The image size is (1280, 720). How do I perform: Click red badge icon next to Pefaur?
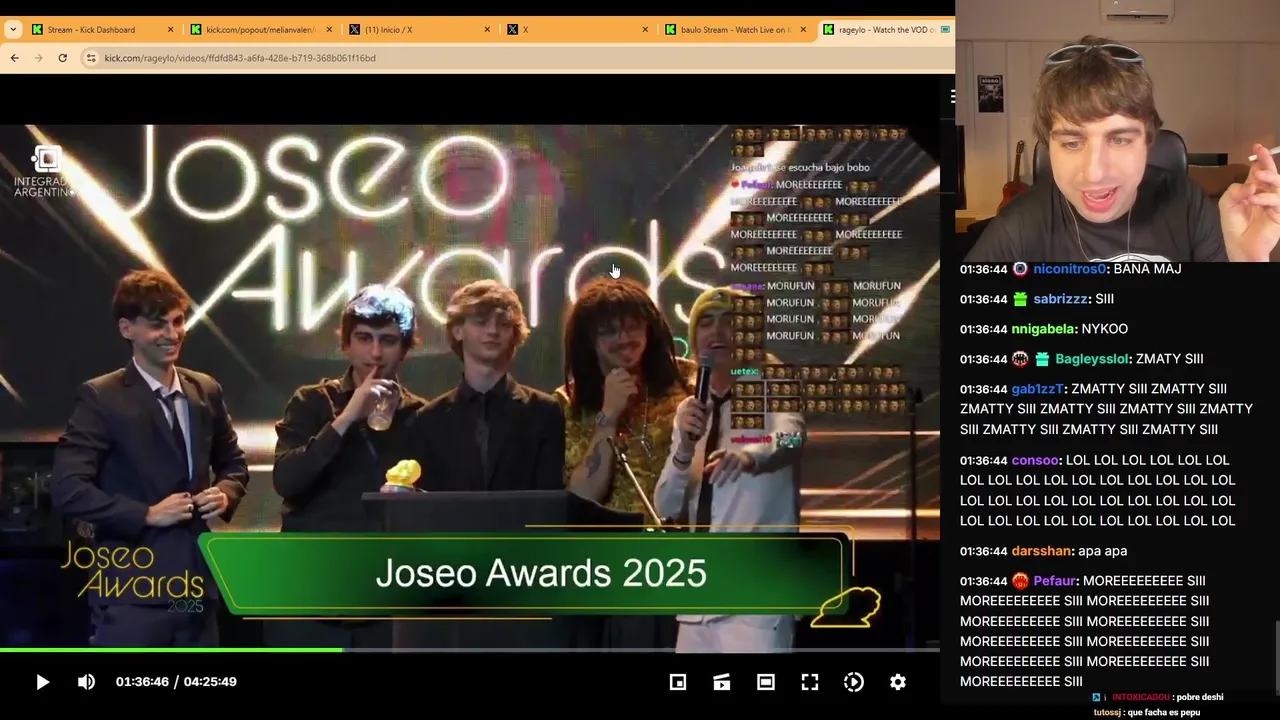pyautogui.click(x=1020, y=581)
